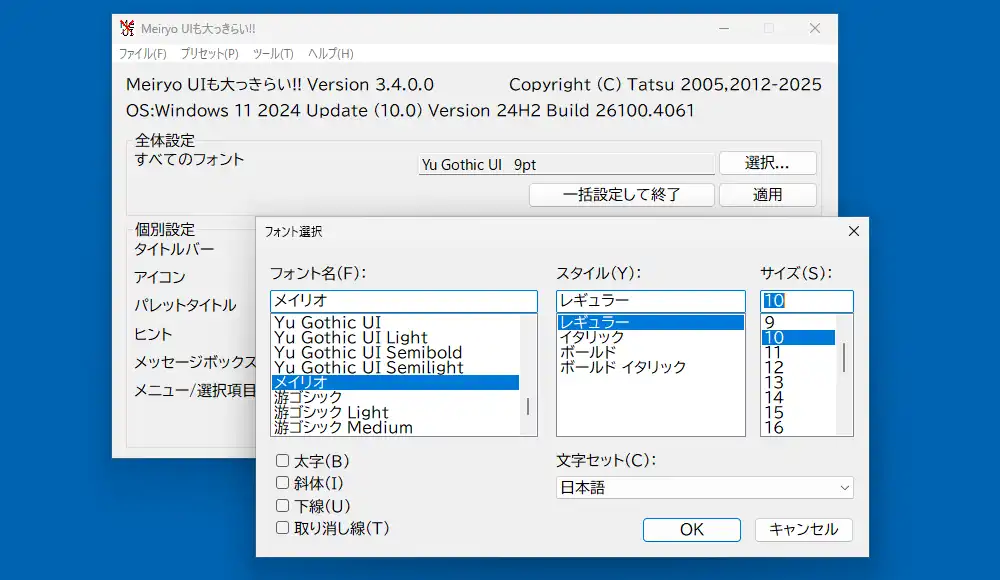Open the ヘルプ(H) menu
Image resolution: width=1000 pixels, height=580 pixels.
(330, 54)
